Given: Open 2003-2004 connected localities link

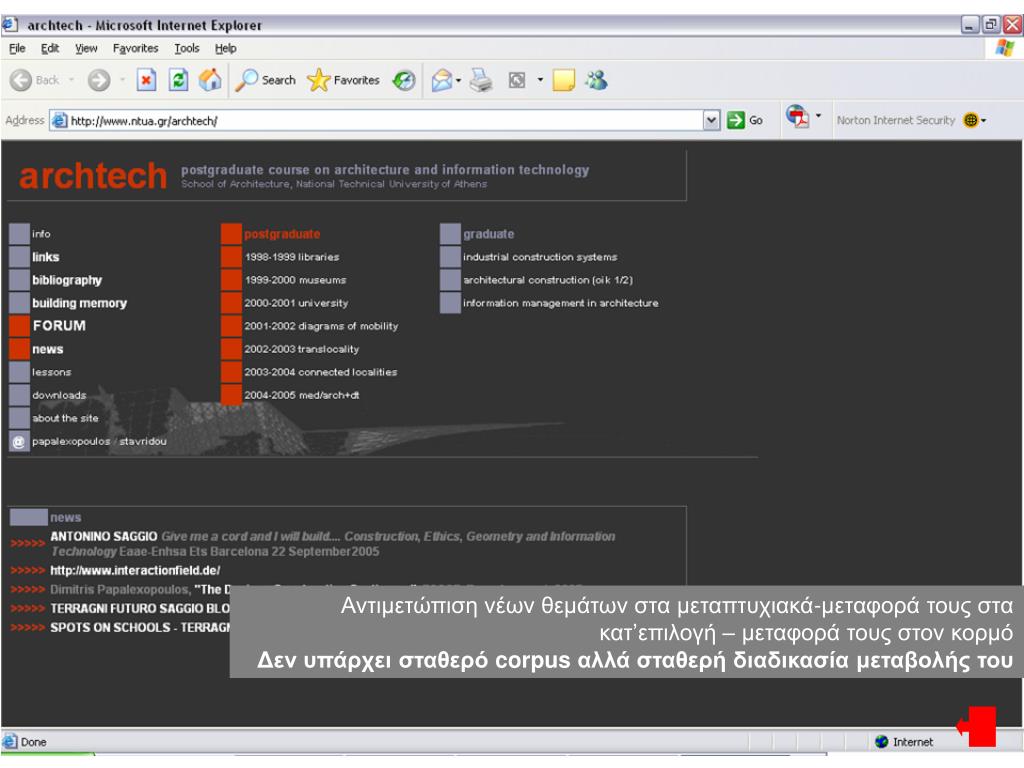Looking at the screenshot, I should click(321, 372).
